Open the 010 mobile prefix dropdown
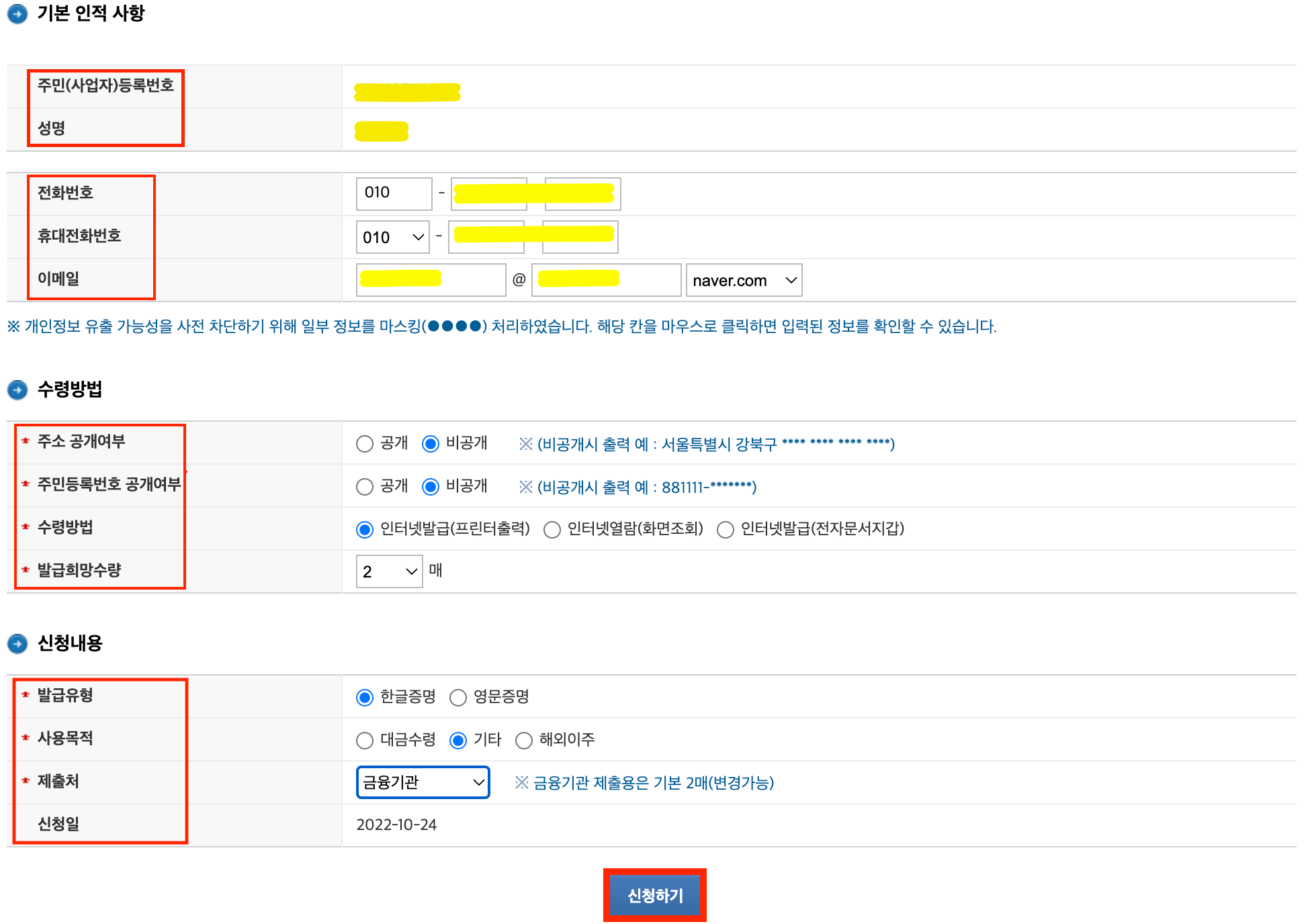The height and width of the screenshot is (924, 1310). click(392, 236)
